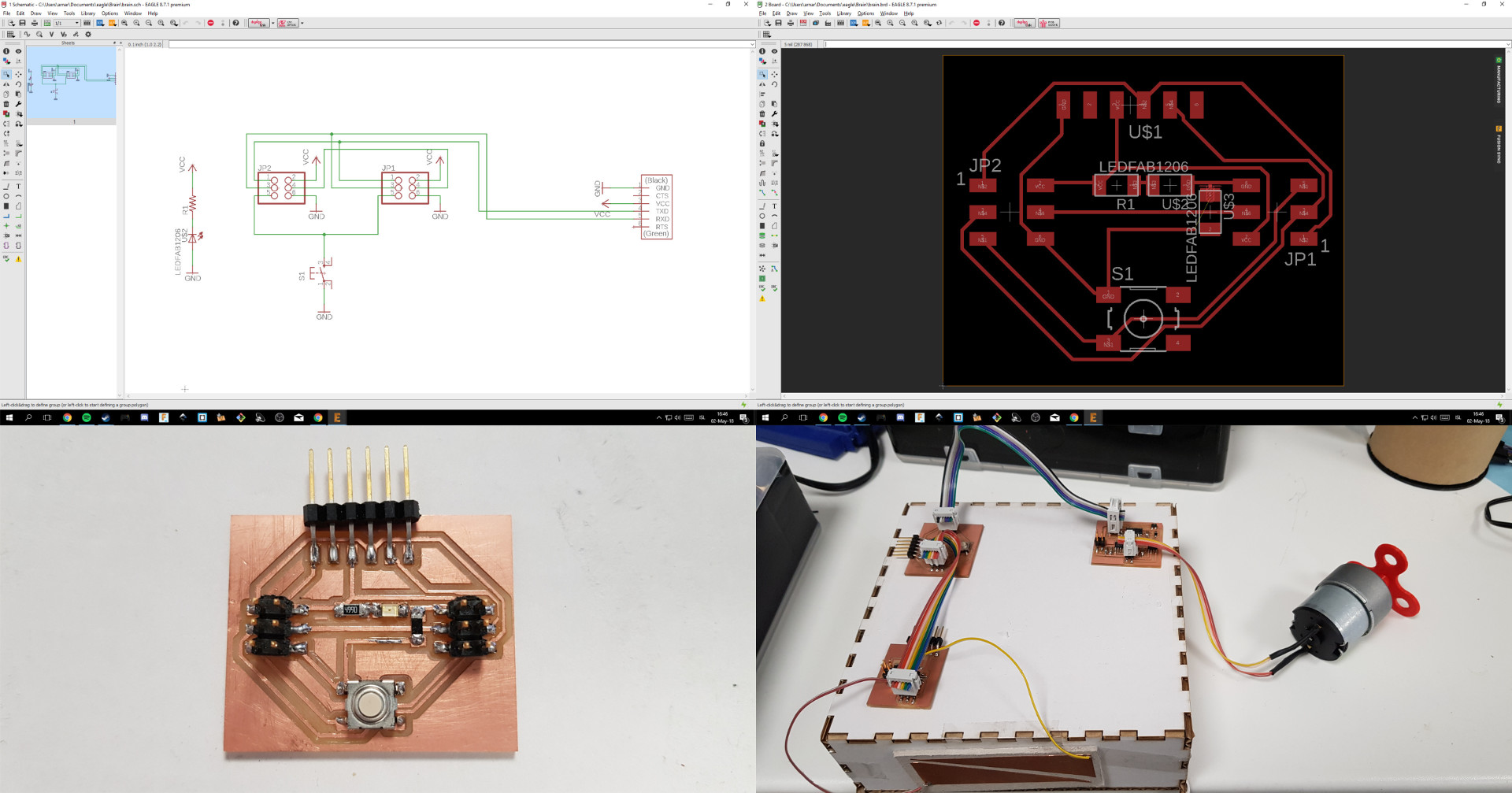
Task: Click Zoom to fit in the schematic toolbar
Action: [x=124, y=23]
